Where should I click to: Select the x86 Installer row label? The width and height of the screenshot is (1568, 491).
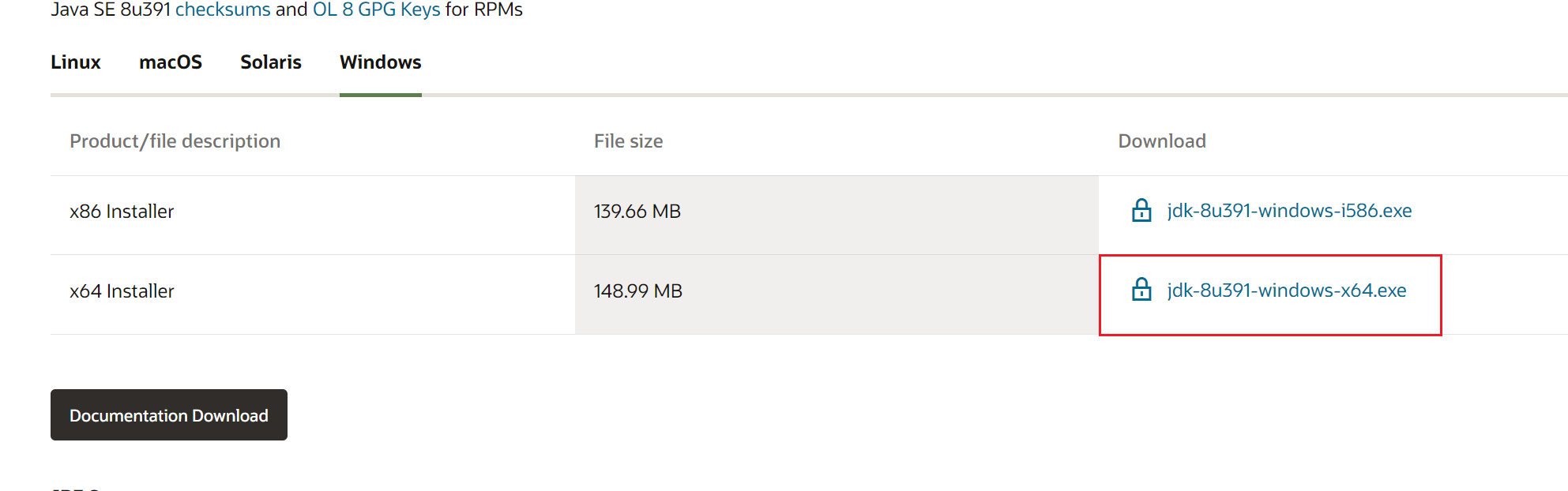pyautogui.click(x=122, y=212)
